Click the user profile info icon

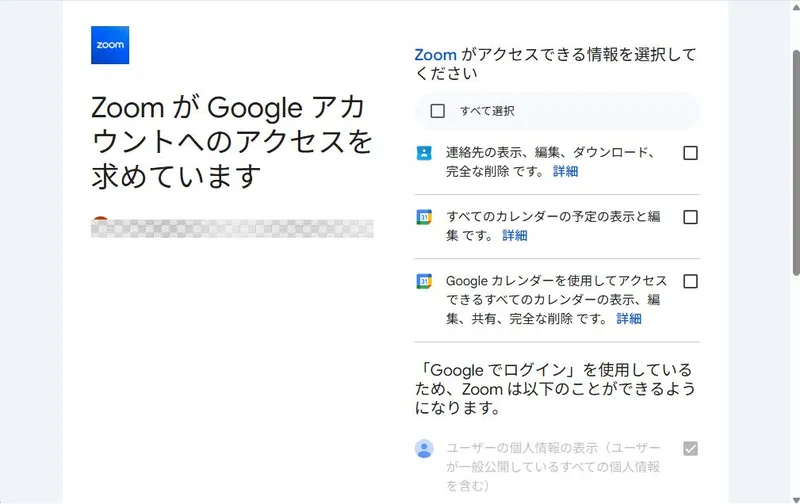coord(424,448)
